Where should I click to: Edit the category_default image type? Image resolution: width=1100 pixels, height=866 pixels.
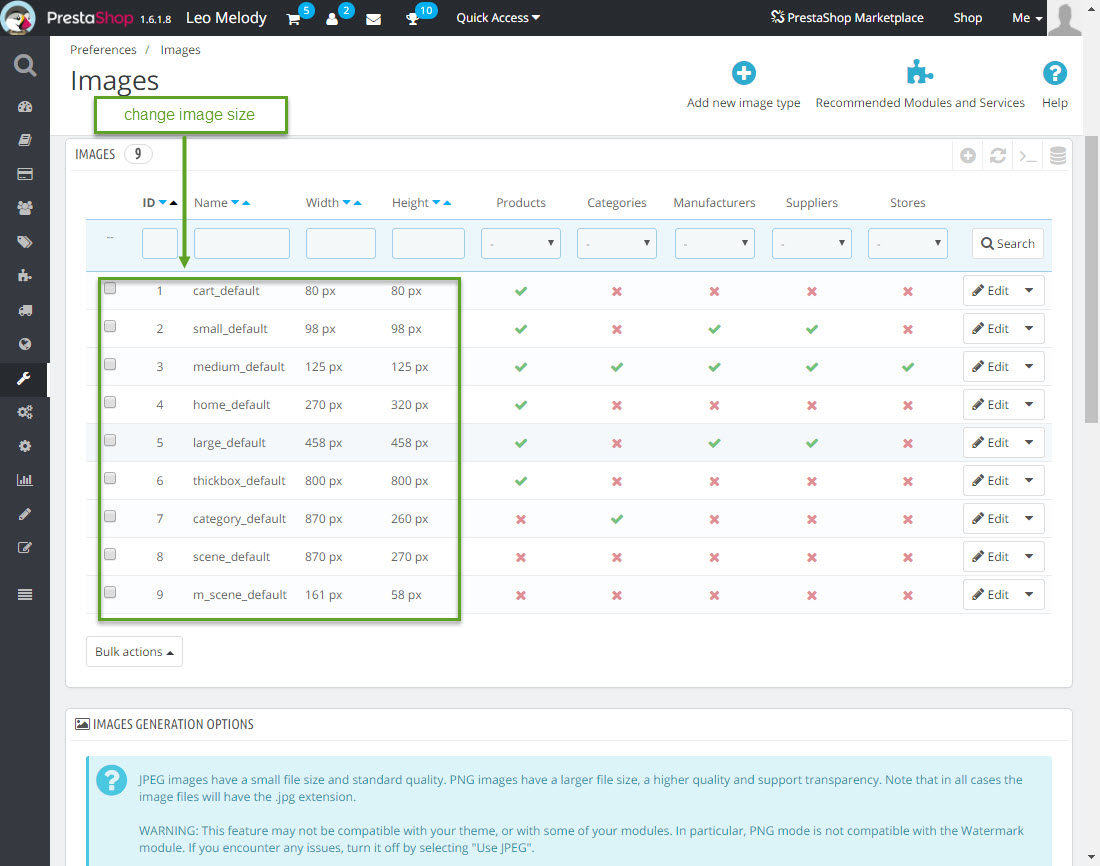click(991, 519)
